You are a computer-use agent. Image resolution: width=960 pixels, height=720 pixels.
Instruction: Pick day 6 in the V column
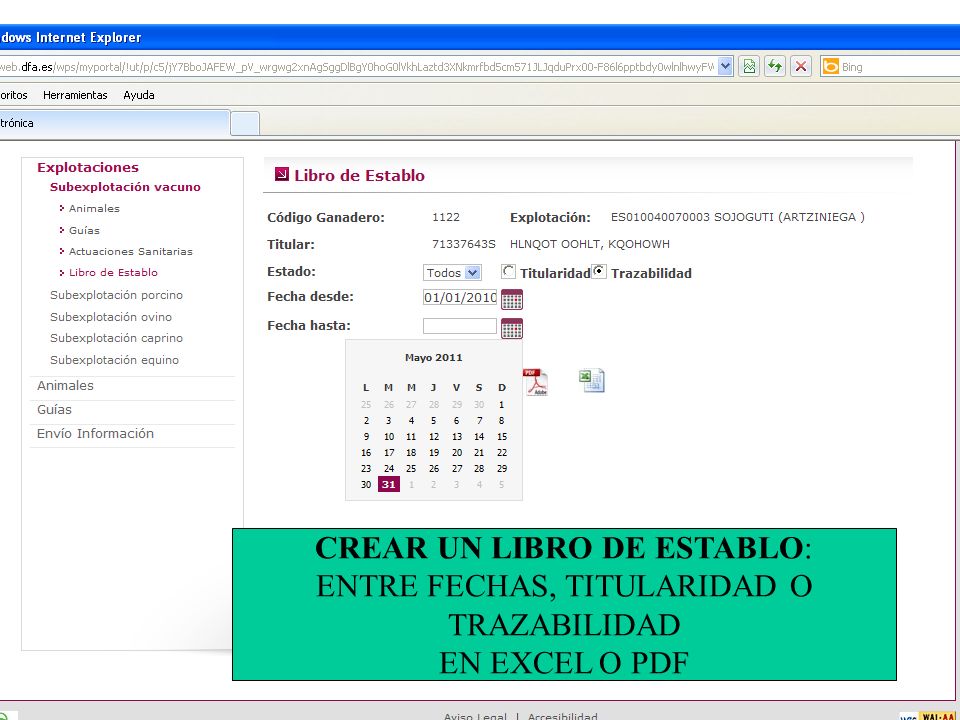coord(456,421)
